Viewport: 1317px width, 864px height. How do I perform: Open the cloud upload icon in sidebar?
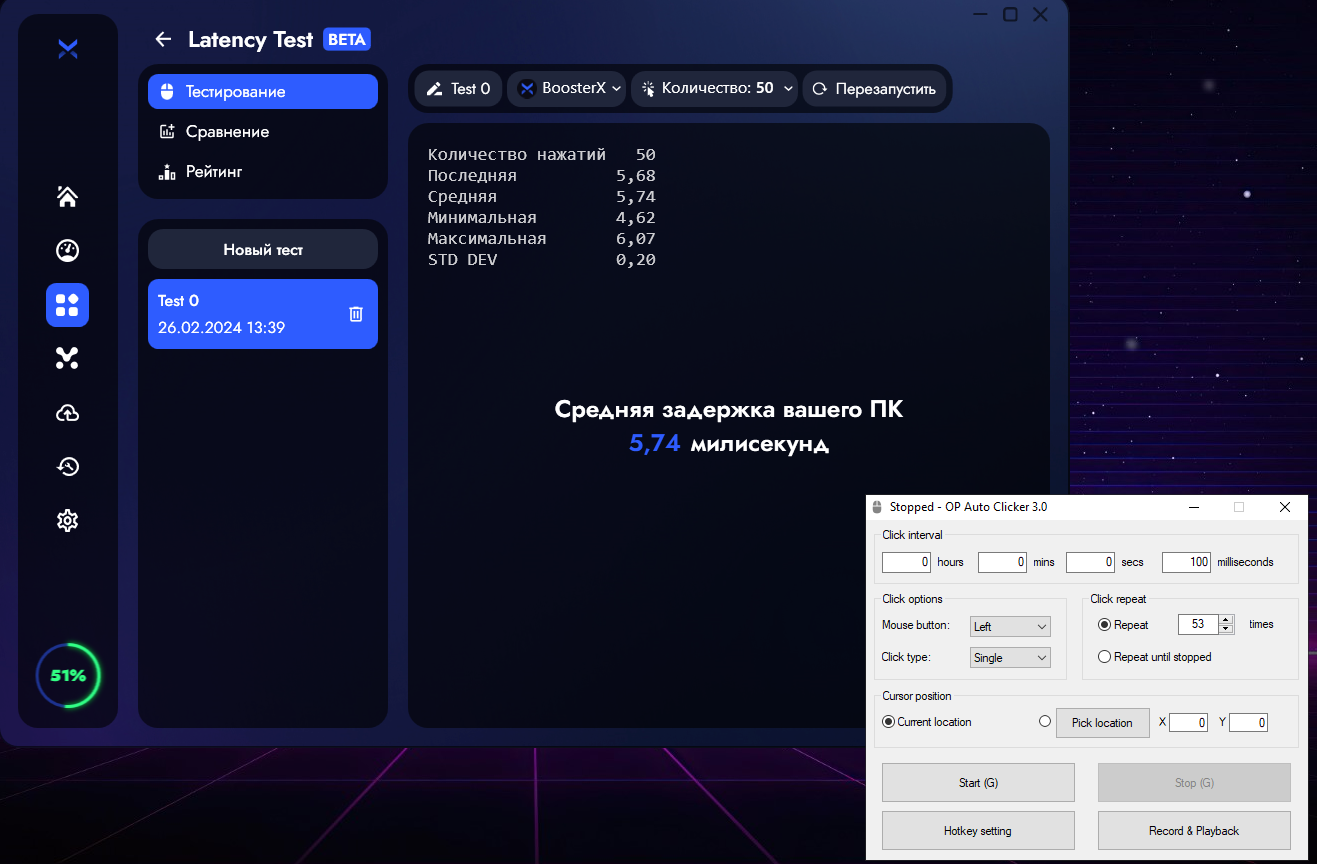[x=67, y=413]
